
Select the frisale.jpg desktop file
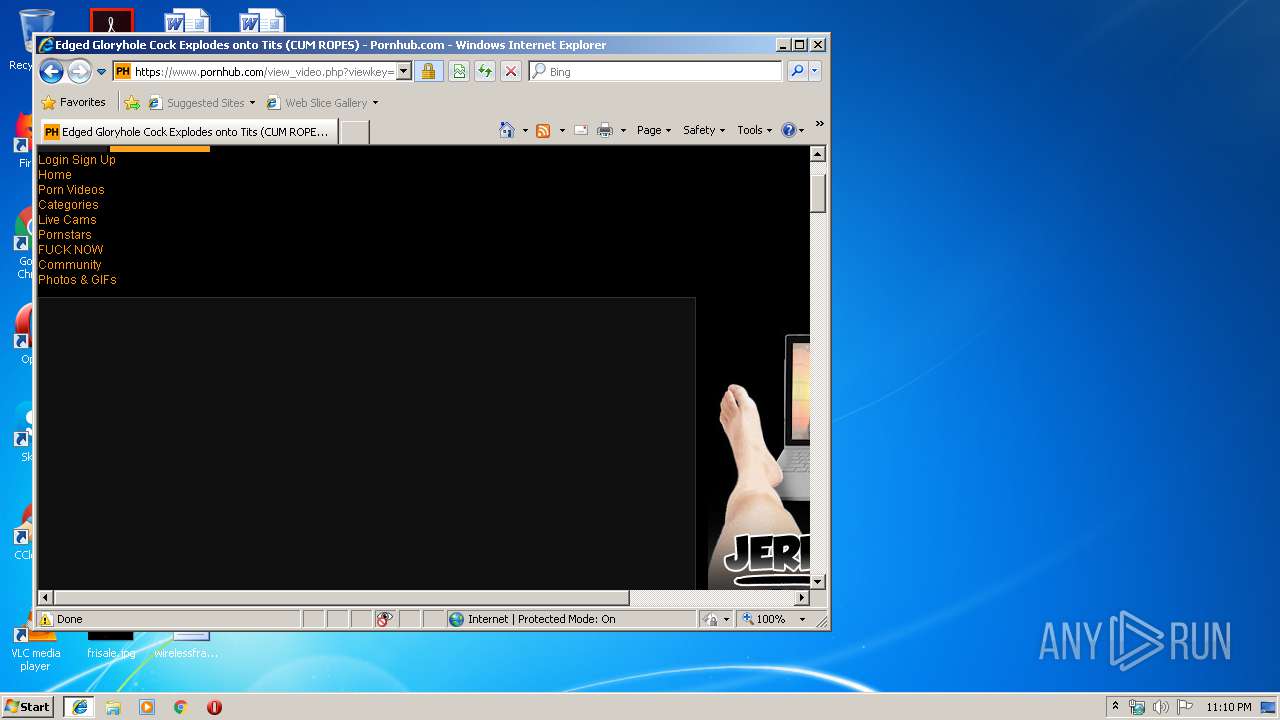tap(111, 646)
